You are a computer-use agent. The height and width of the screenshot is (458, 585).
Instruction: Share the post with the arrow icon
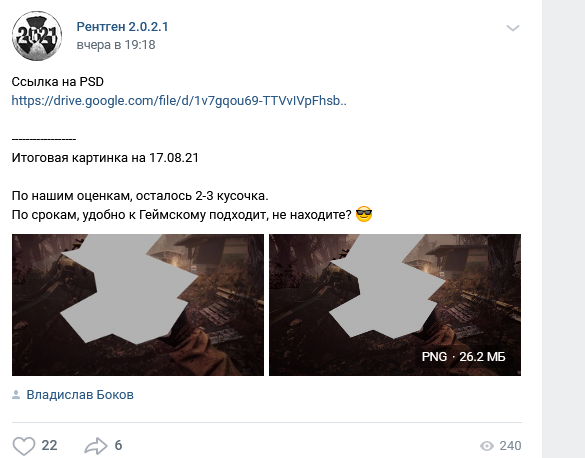(96, 445)
